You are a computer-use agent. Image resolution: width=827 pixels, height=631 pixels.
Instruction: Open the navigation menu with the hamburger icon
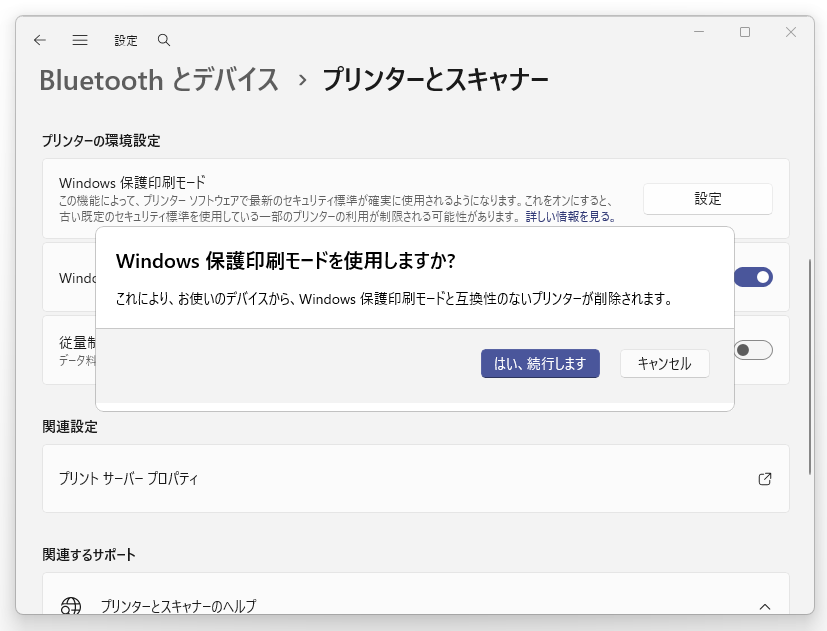pyautogui.click(x=80, y=40)
